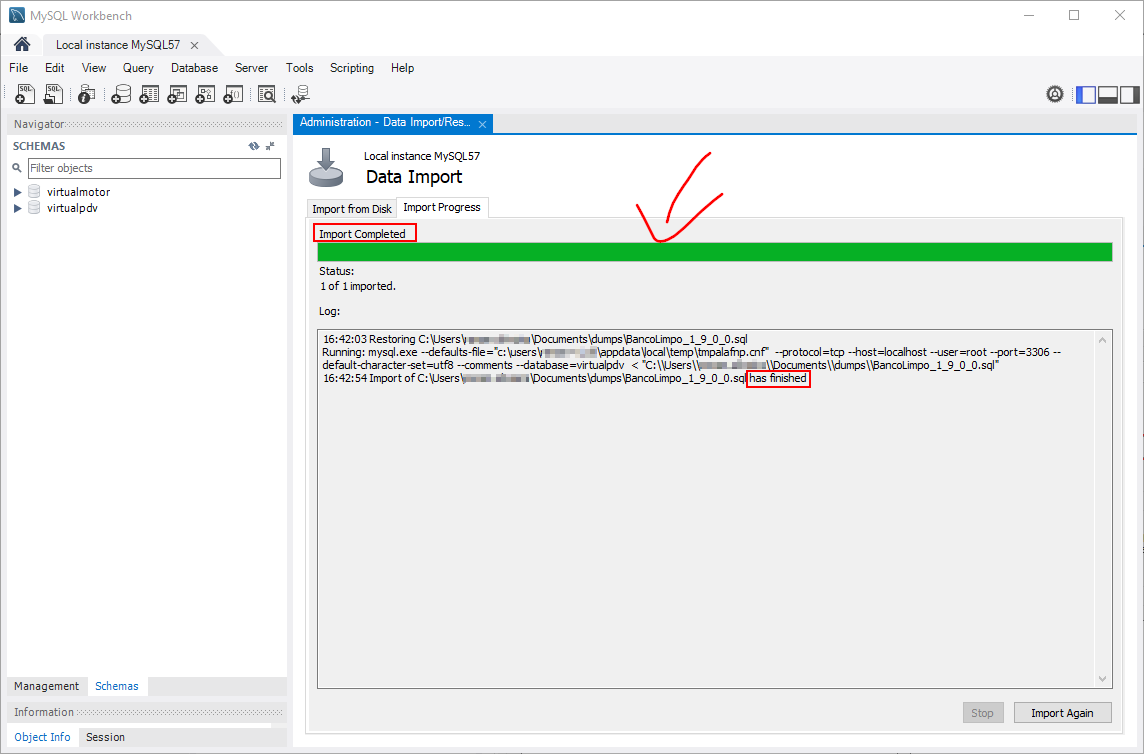Click the green import progress bar

pyautogui.click(x=715, y=252)
